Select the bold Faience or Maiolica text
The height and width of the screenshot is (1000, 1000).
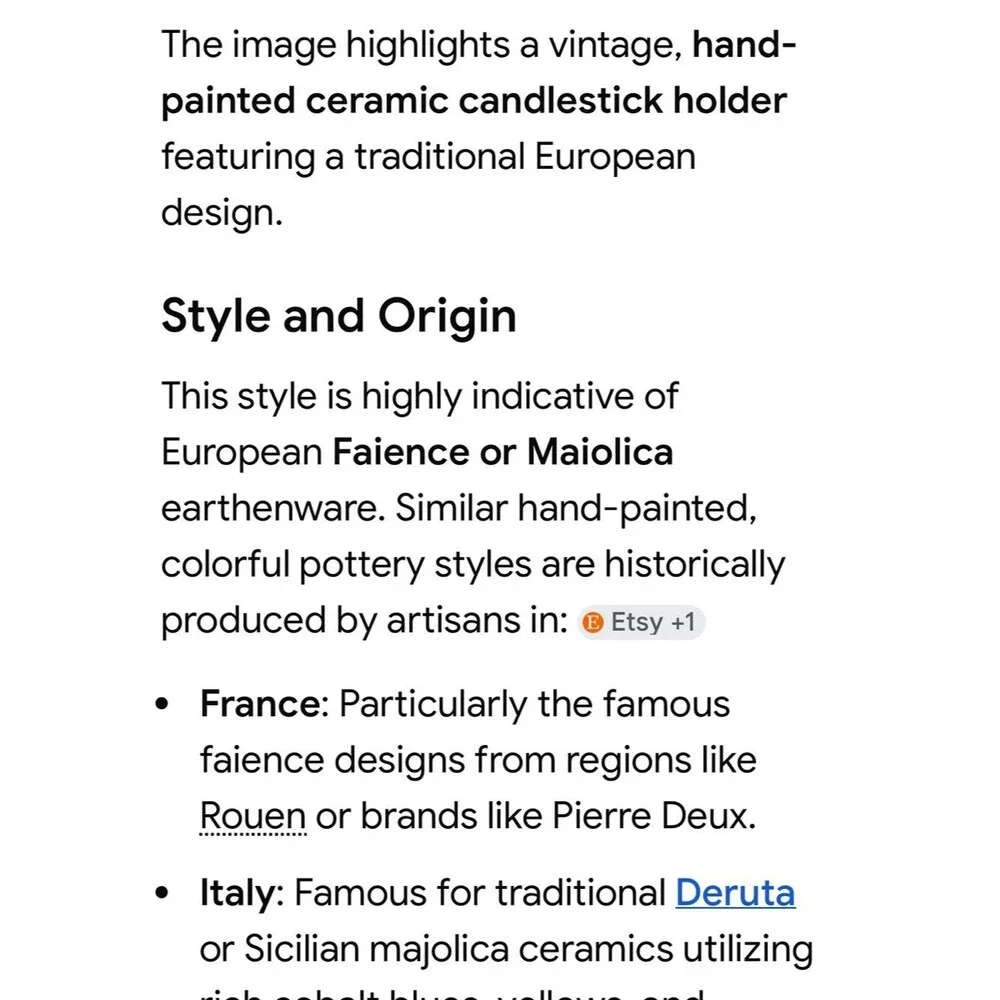coord(503,452)
